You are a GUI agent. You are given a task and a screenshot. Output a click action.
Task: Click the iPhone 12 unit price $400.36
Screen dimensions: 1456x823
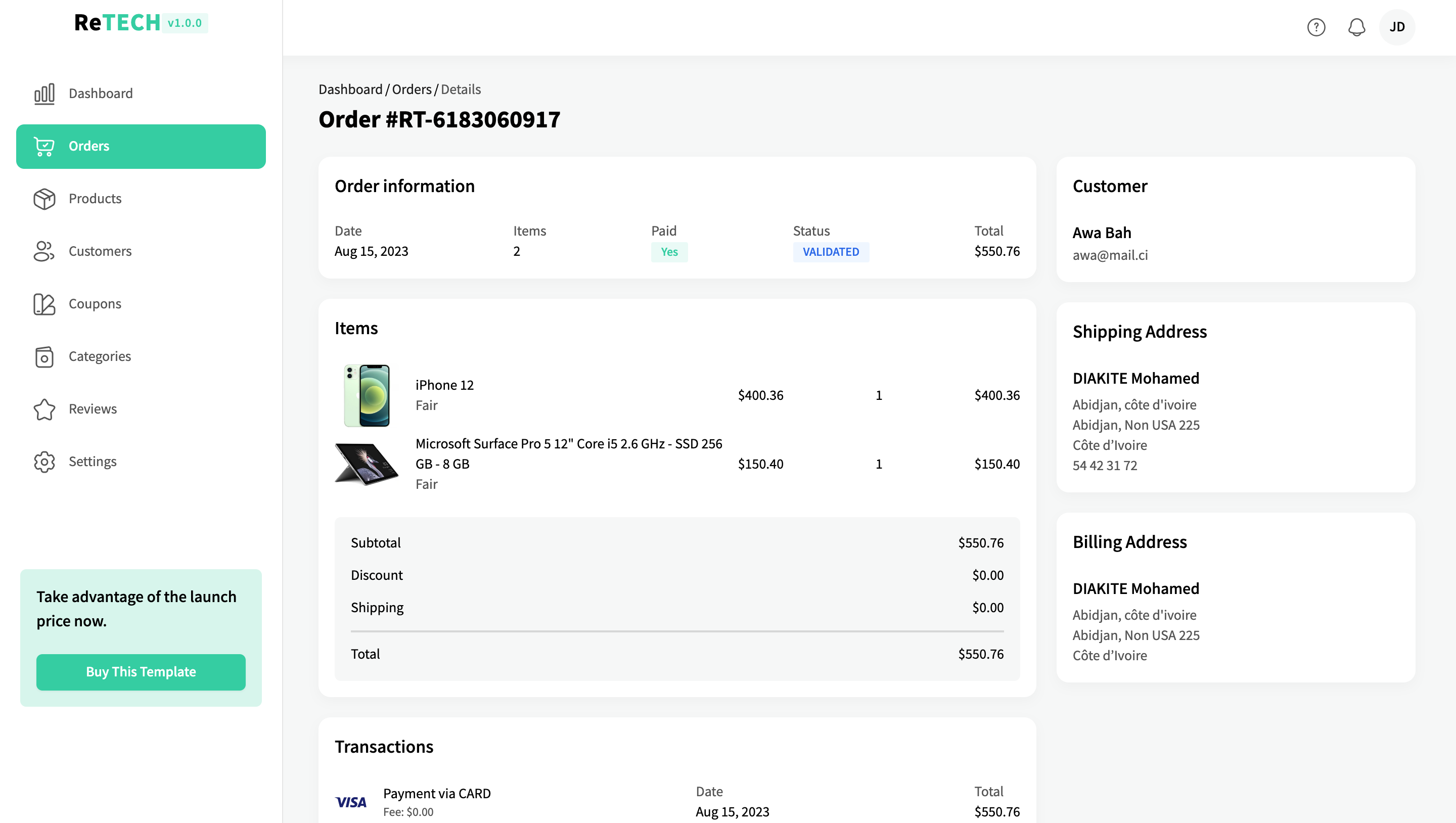tap(760, 396)
